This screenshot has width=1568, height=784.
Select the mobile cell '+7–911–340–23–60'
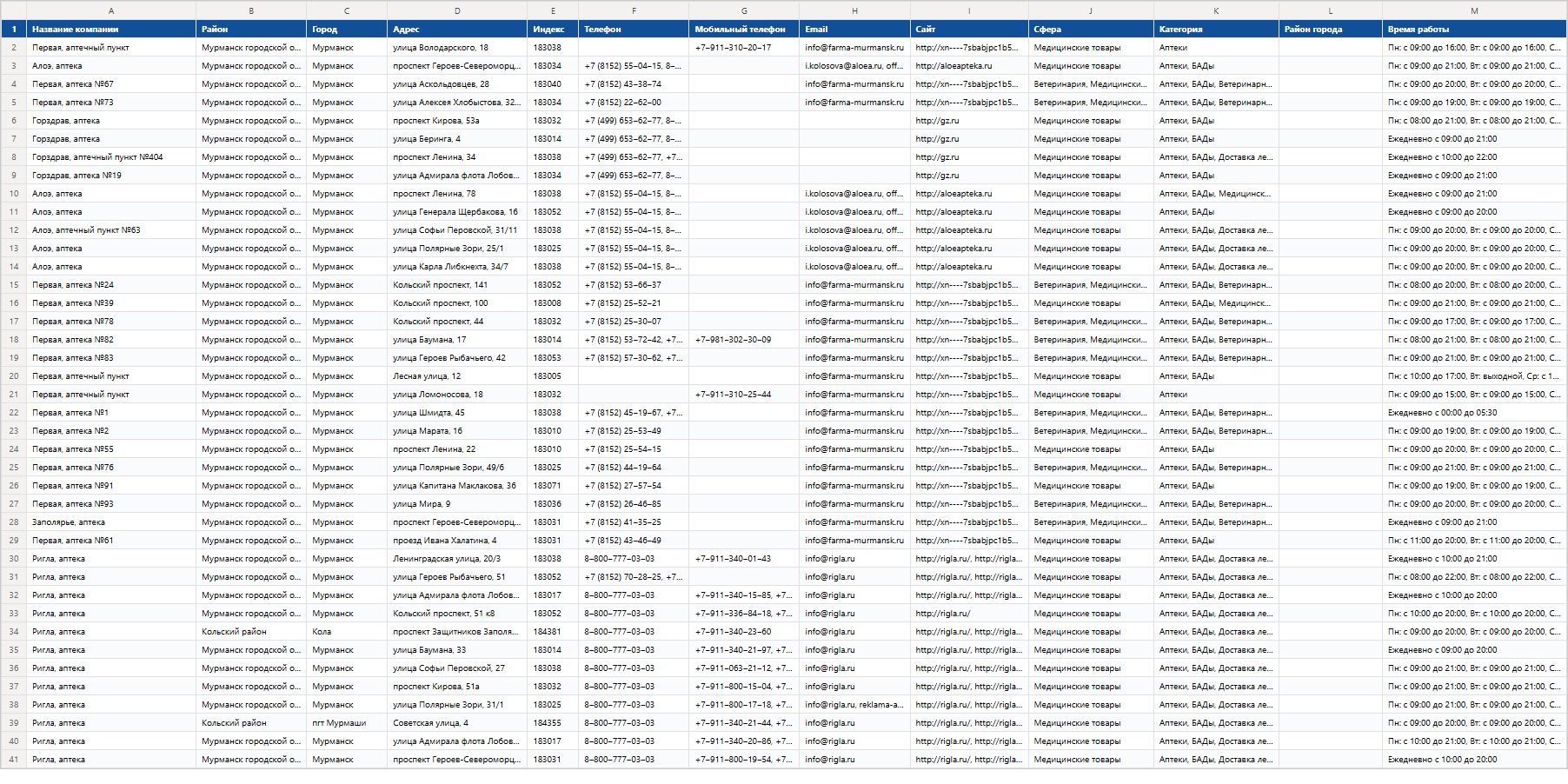[x=744, y=632]
